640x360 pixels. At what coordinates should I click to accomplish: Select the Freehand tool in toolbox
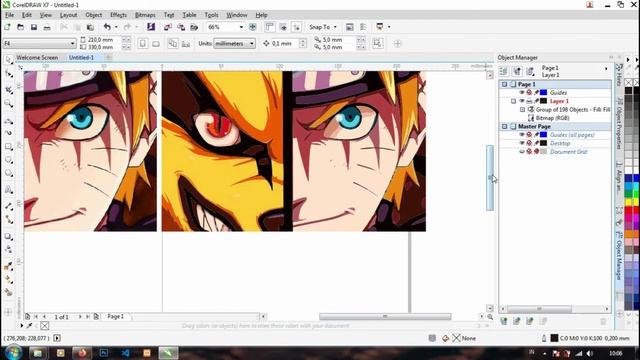coord(9,121)
